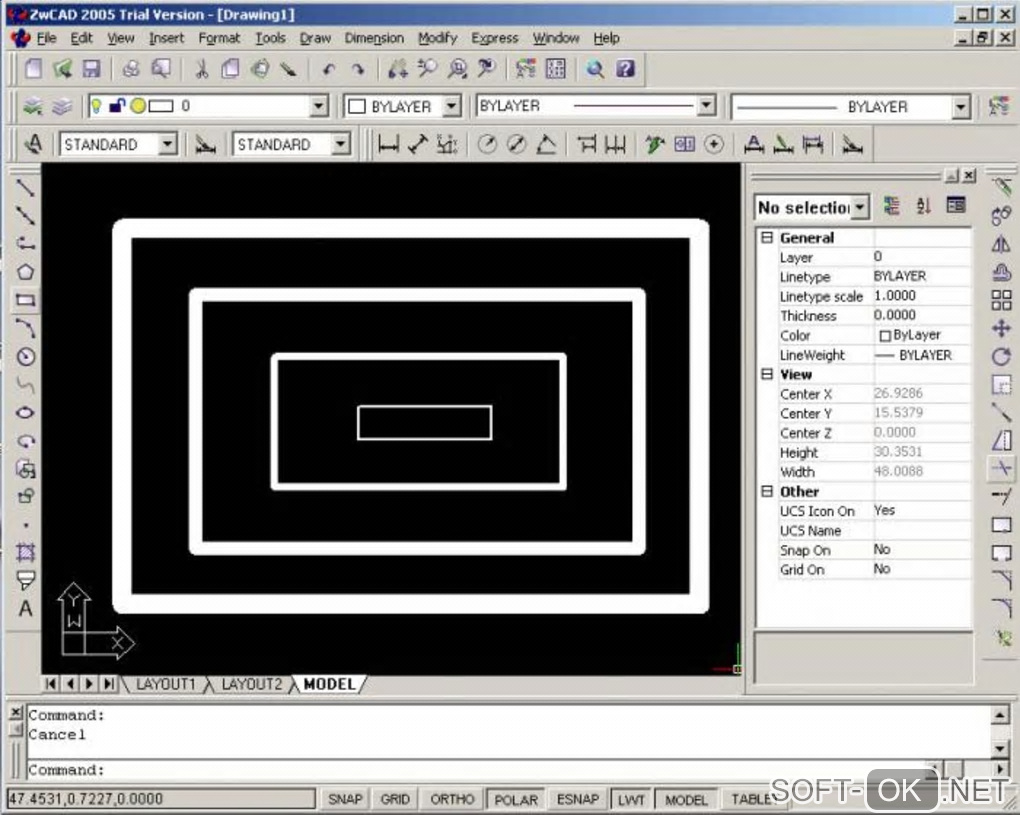Click the New drawing icon
1020x815 pixels.
[34, 68]
